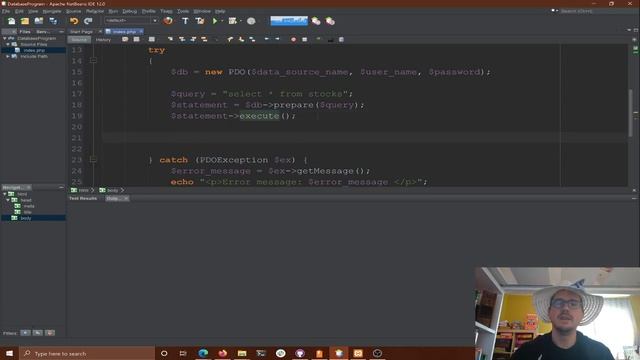Screen dimensions: 640x360
Task: Open the Help menu
Action: (220, 11)
